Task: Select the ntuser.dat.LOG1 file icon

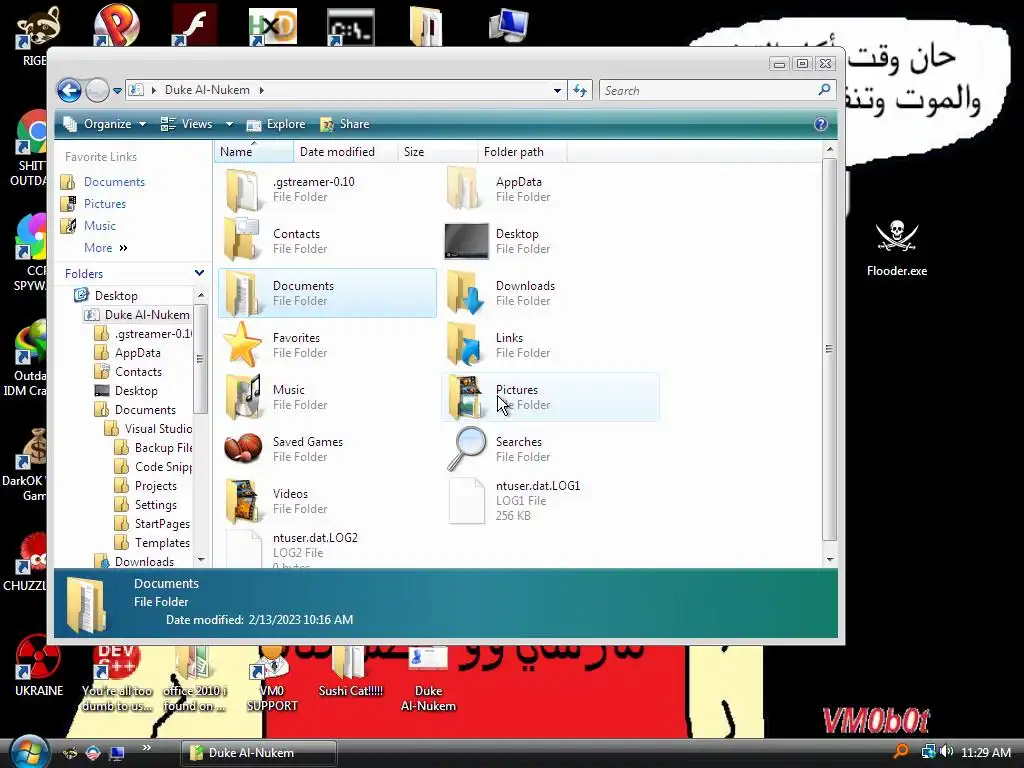Action: click(x=467, y=501)
